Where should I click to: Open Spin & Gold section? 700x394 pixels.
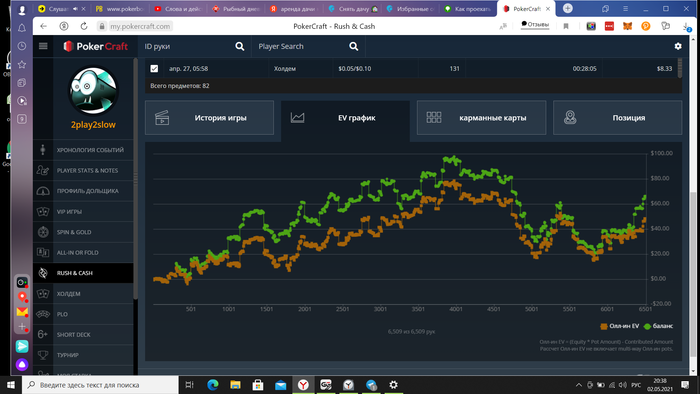(x=83, y=232)
